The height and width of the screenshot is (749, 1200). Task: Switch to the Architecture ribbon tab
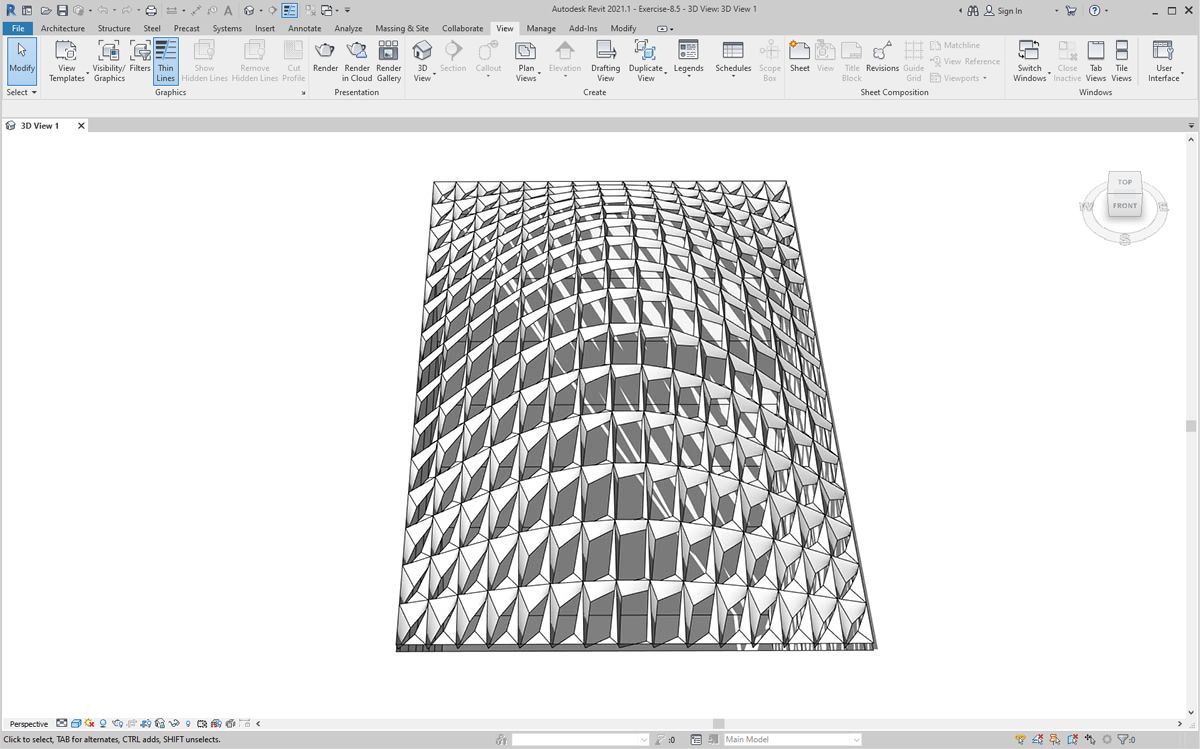click(x=63, y=28)
